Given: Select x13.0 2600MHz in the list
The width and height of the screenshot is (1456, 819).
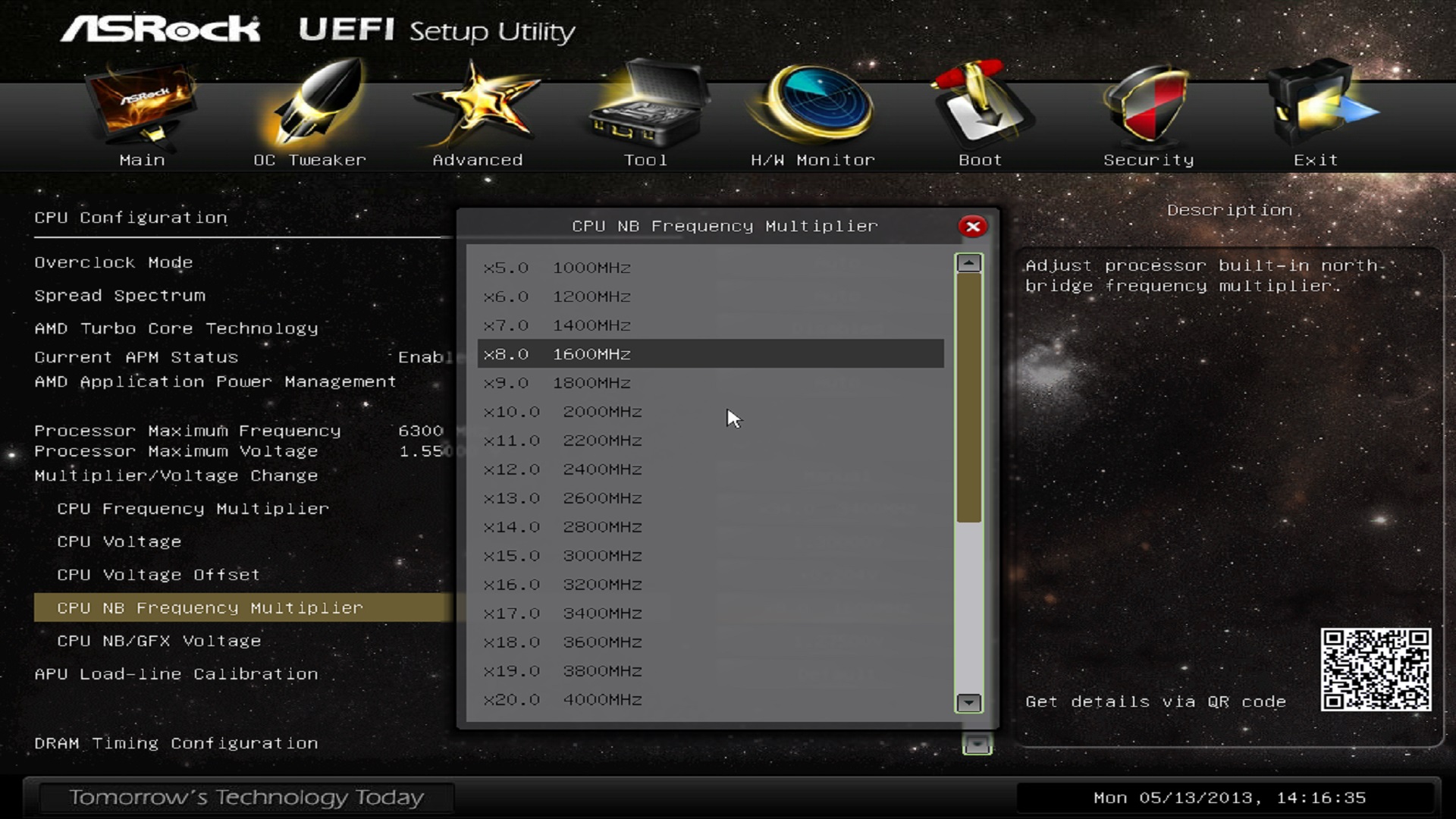Looking at the screenshot, I should point(563,498).
